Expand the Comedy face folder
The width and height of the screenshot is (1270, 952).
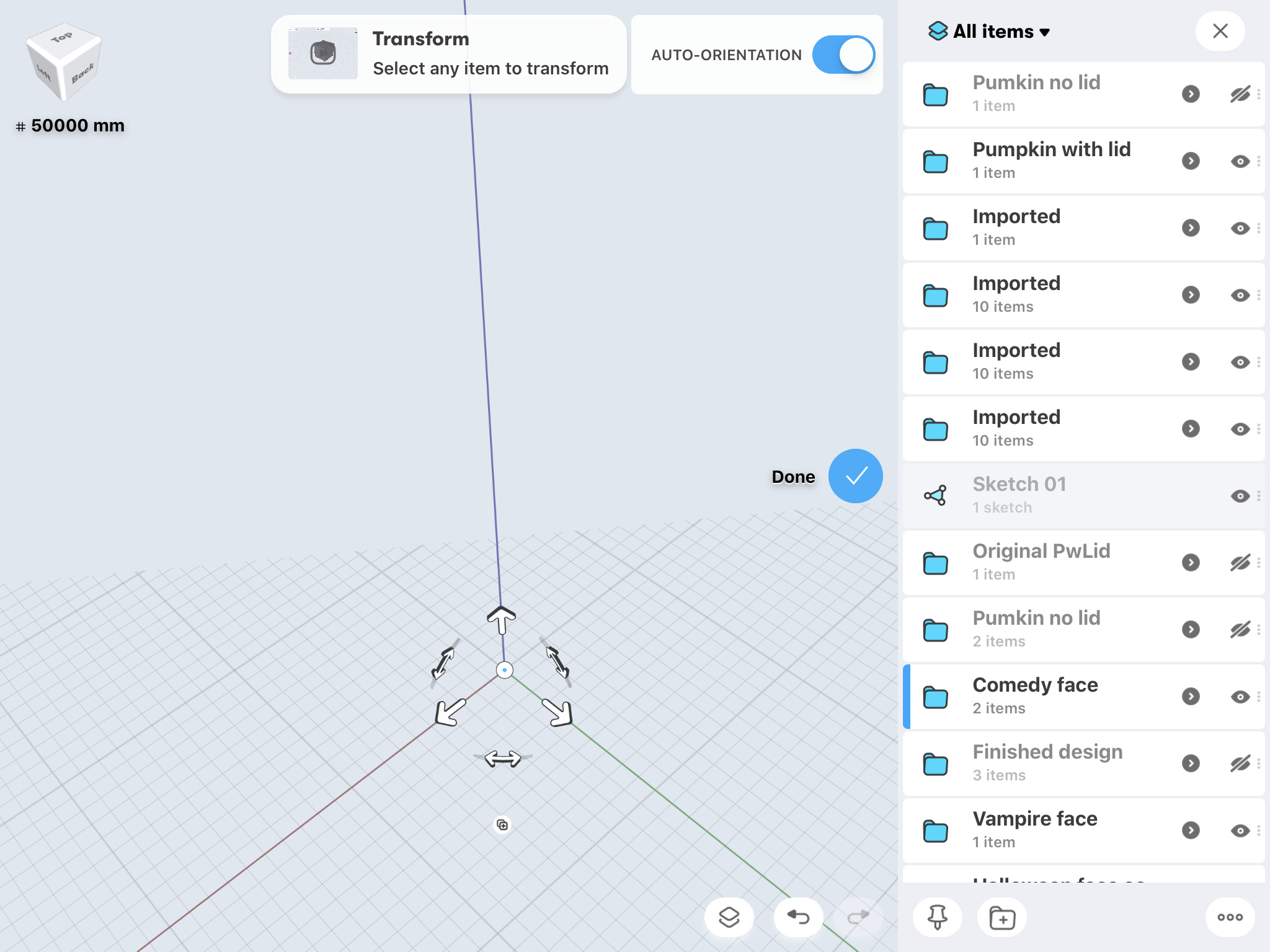[1190, 697]
